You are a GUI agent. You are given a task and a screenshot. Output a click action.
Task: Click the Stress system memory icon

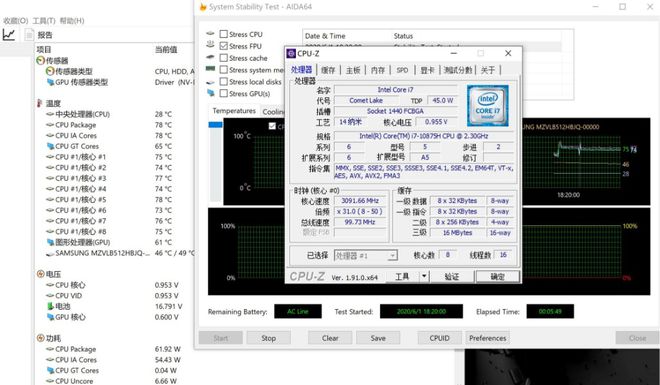click(x=210, y=69)
